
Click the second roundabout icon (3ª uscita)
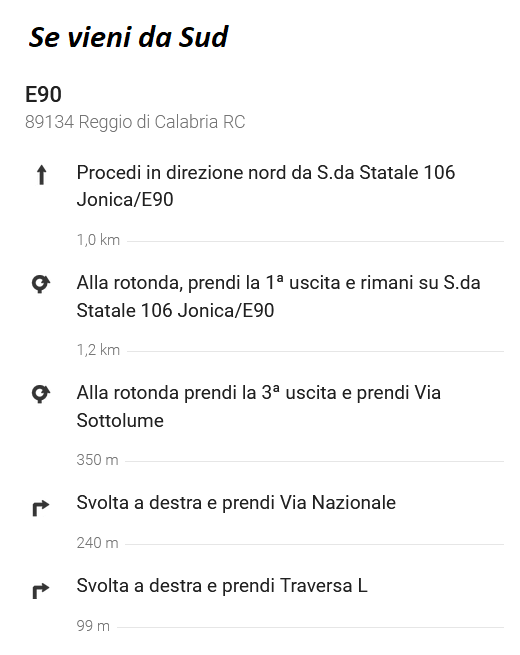coord(41,394)
